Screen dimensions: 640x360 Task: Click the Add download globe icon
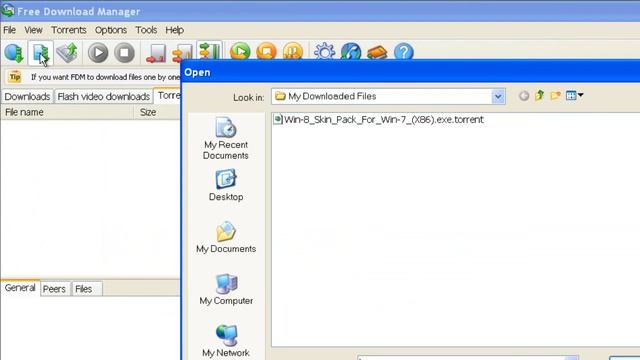[x=14, y=53]
